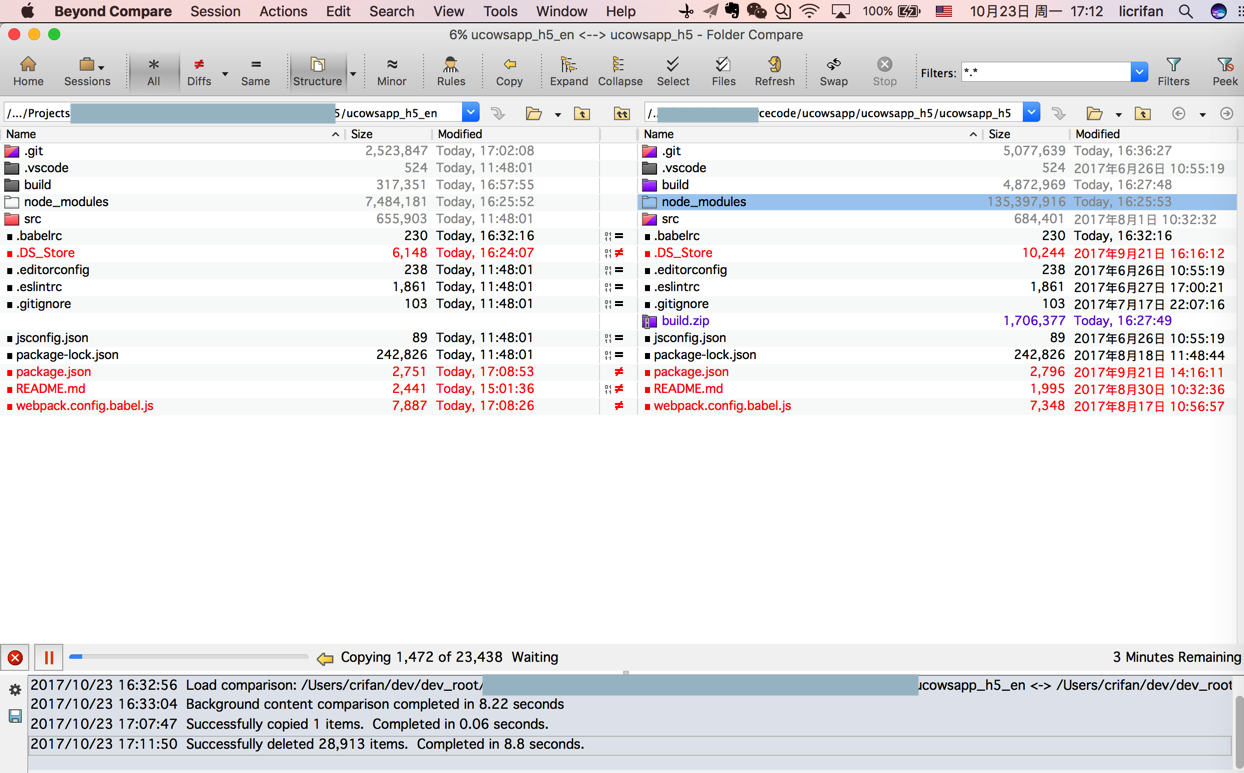The width and height of the screenshot is (1244, 773).
Task: Swap the left and right sides
Action: click(833, 71)
